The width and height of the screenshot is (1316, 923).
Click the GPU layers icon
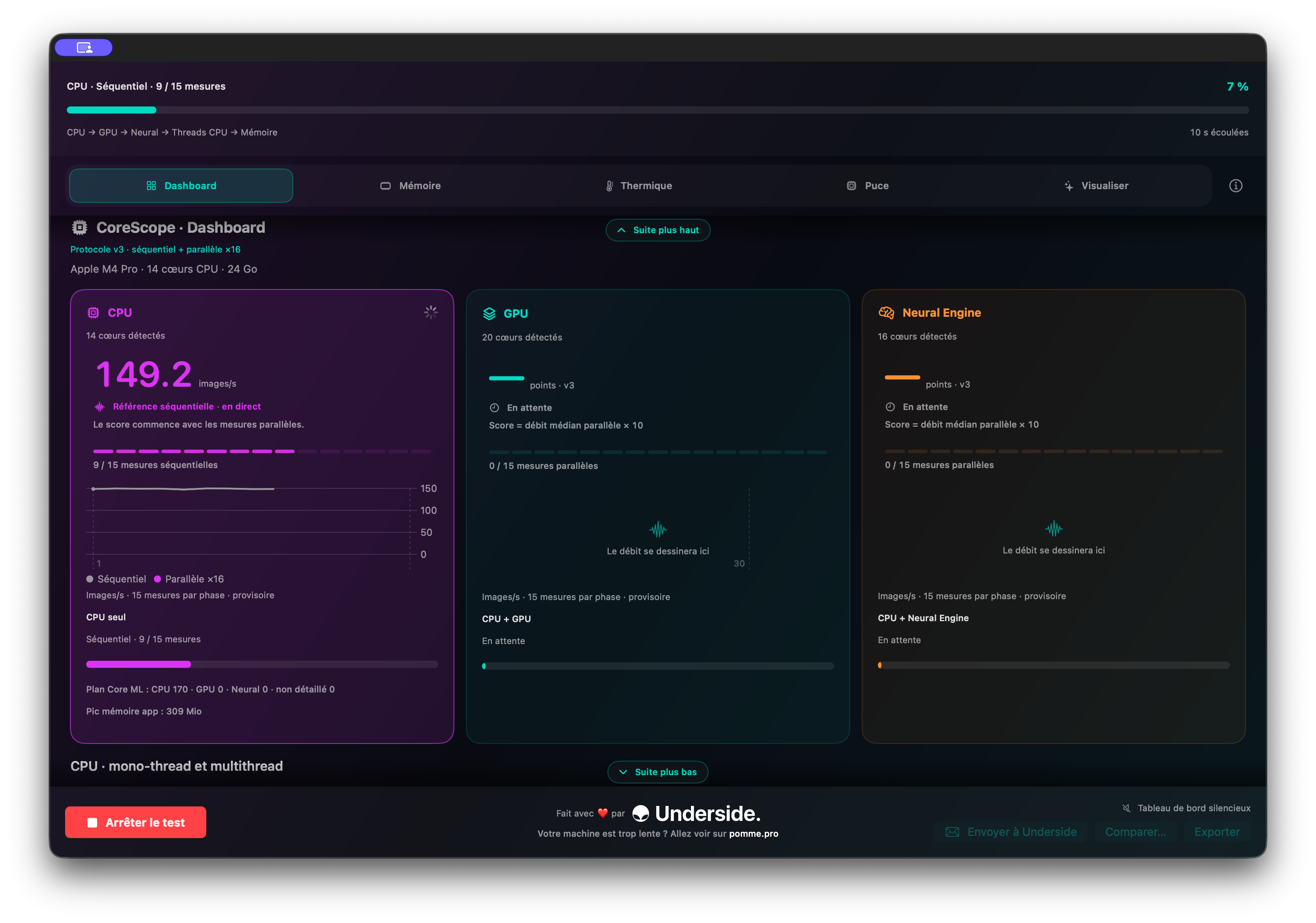coord(489,314)
